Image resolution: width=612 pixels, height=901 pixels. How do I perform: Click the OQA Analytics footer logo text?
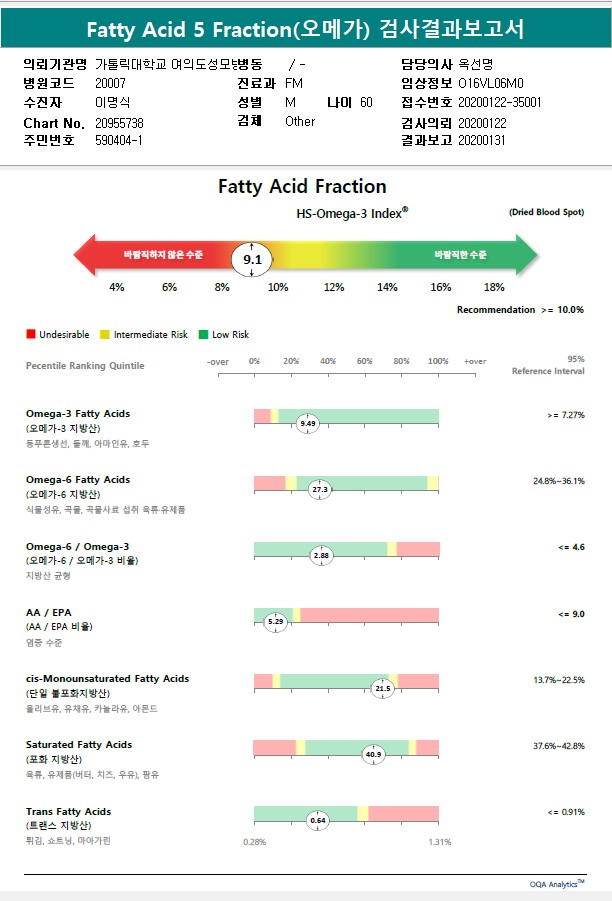click(557, 884)
